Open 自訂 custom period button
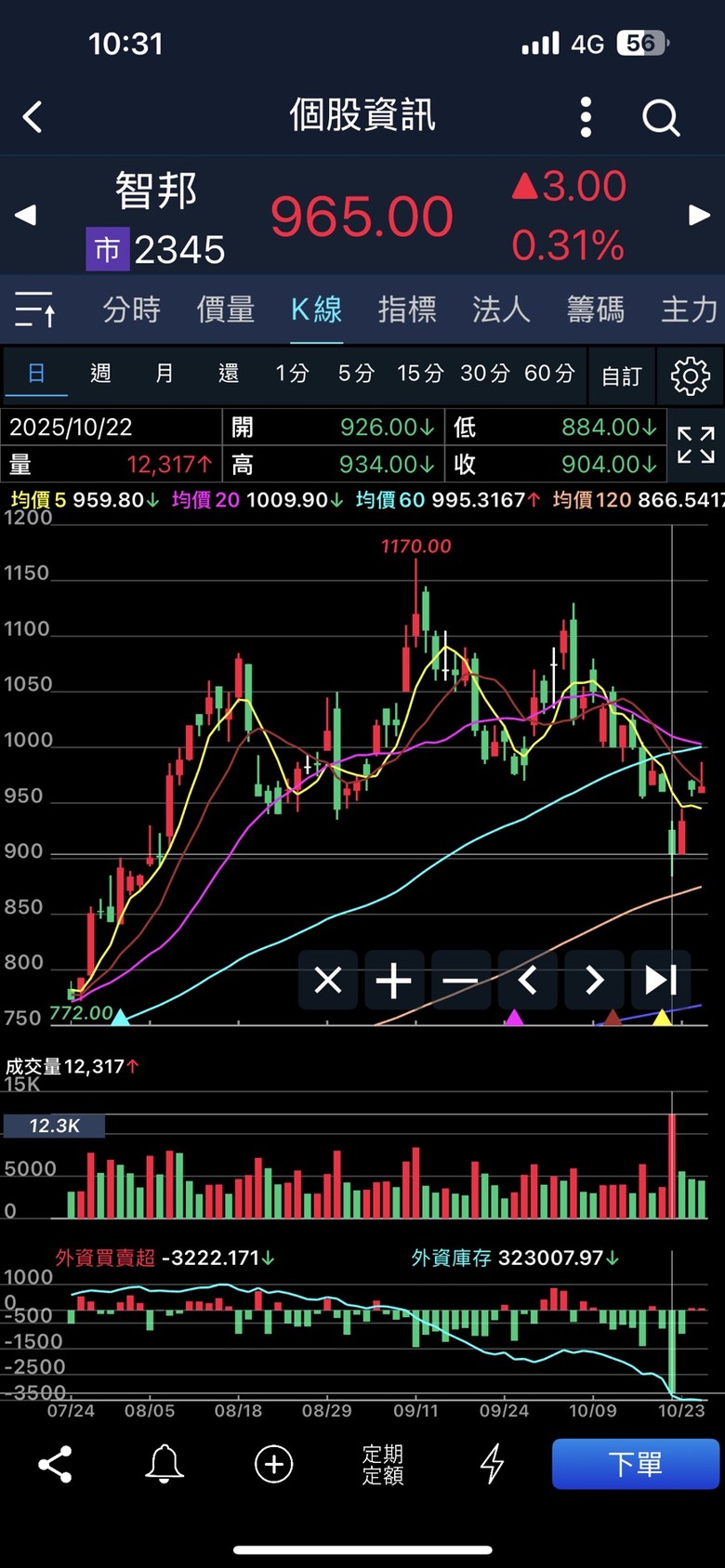The width and height of the screenshot is (725, 1568). pos(621,376)
